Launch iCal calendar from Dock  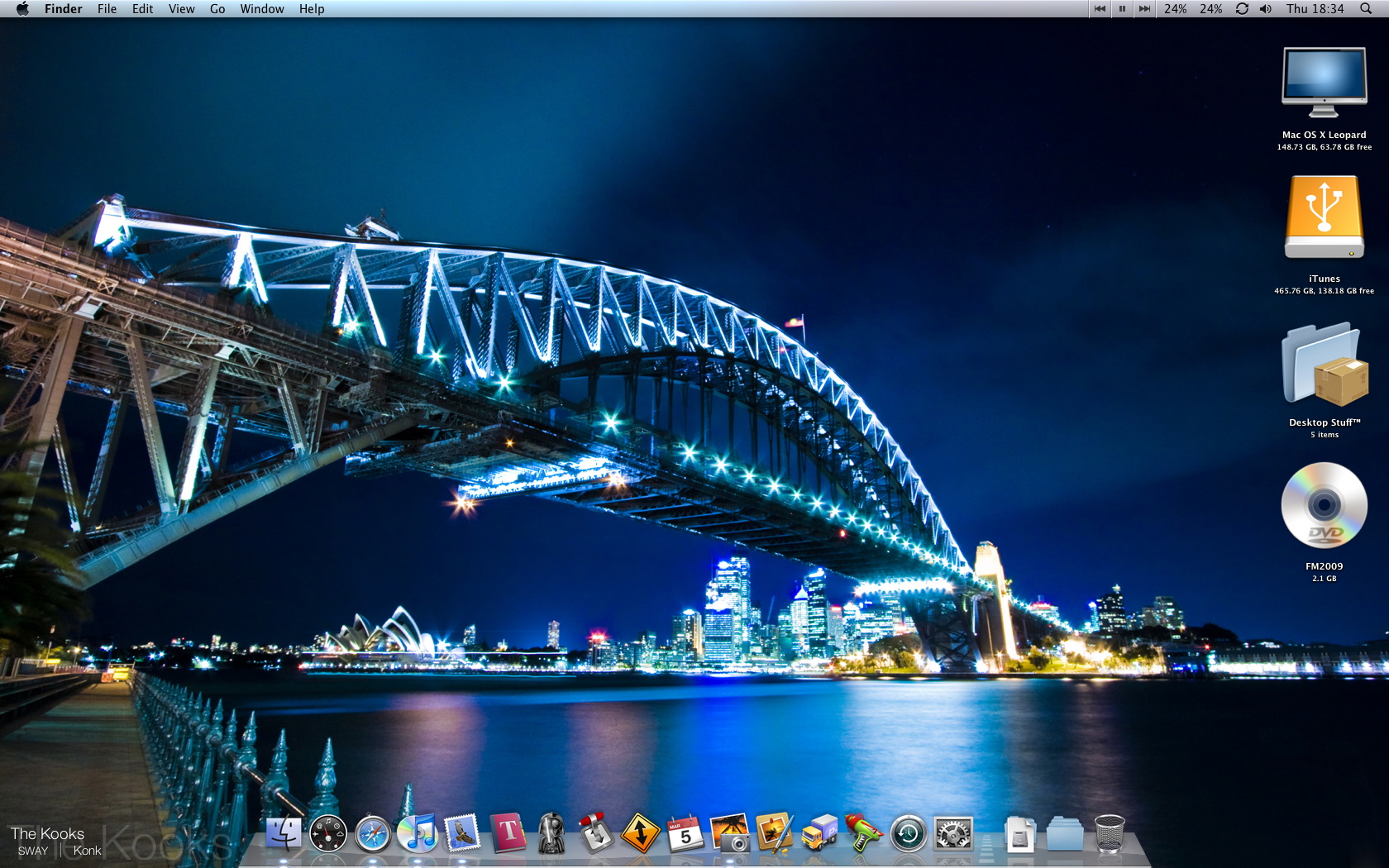685,833
